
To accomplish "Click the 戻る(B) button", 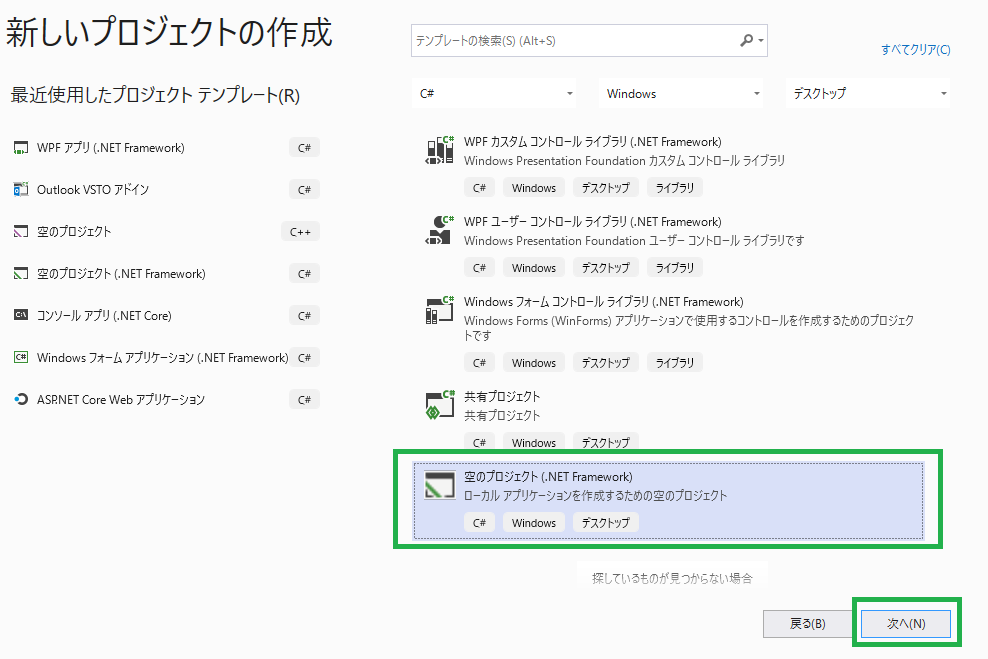I will pyautogui.click(x=808, y=624).
